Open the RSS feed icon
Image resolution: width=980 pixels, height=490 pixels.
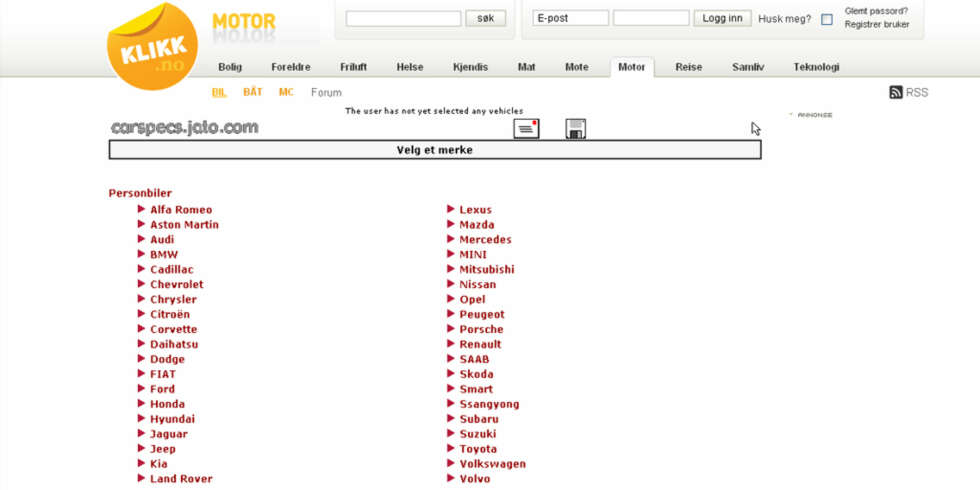tap(896, 92)
